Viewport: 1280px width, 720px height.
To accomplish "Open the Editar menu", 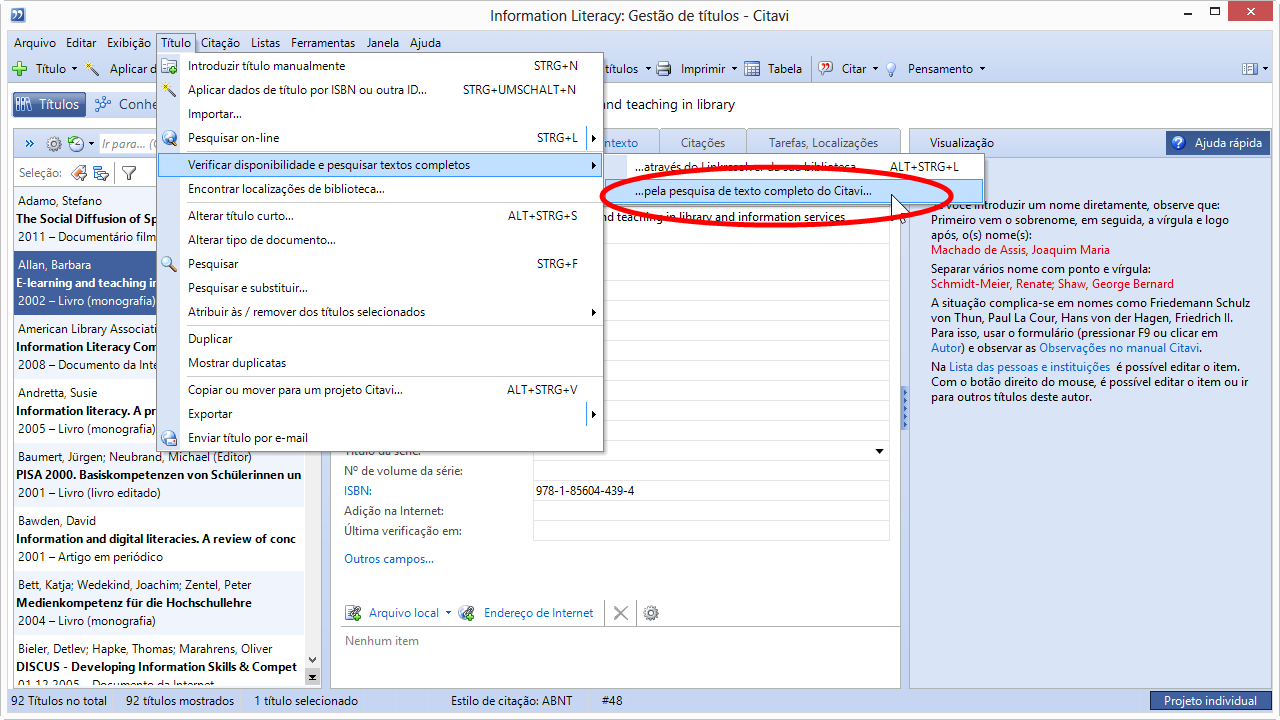I will (81, 43).
